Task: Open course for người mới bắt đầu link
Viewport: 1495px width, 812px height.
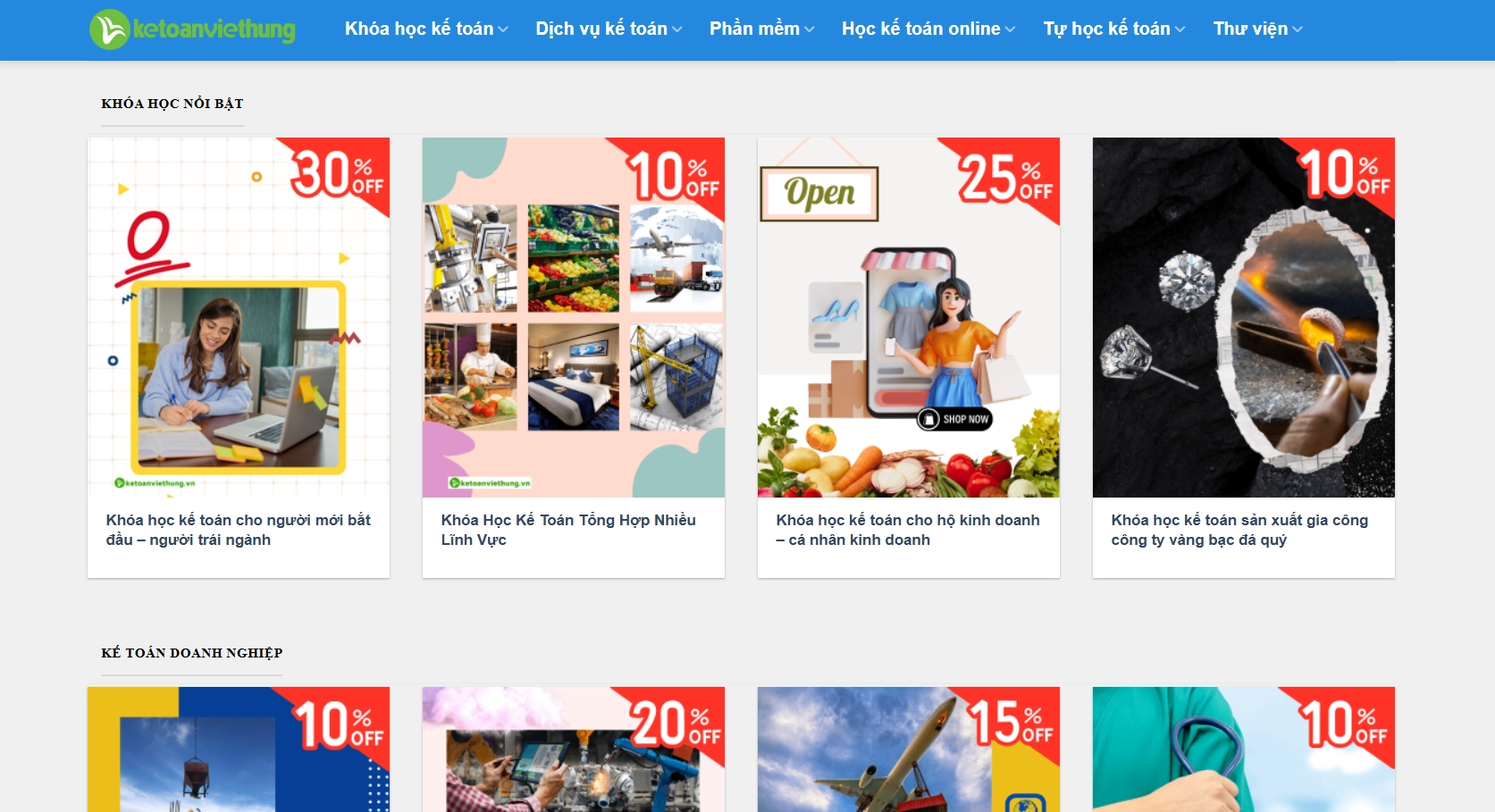Action: tap(239, 530)
